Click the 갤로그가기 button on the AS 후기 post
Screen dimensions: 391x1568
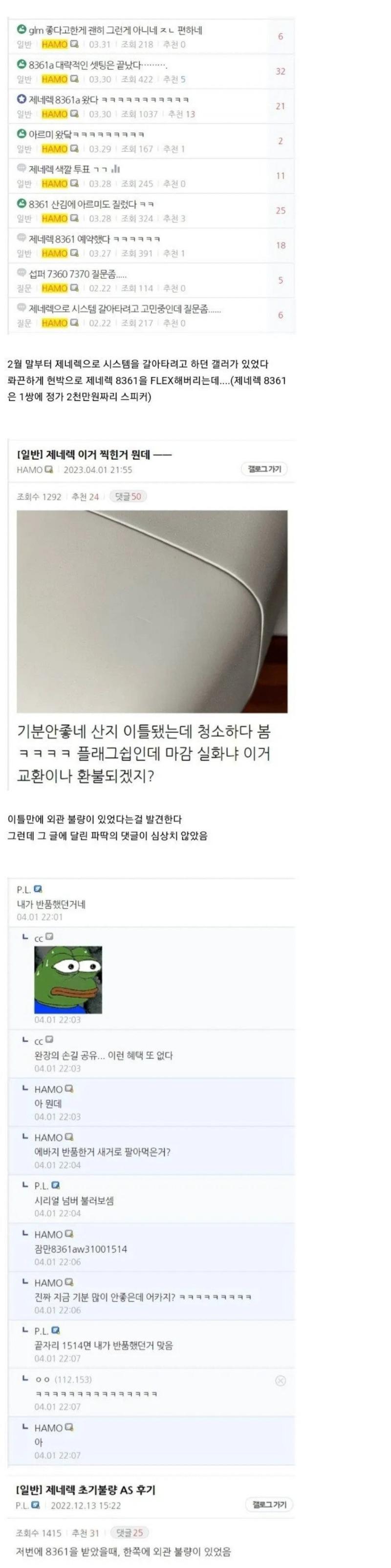click(269, 1505)
